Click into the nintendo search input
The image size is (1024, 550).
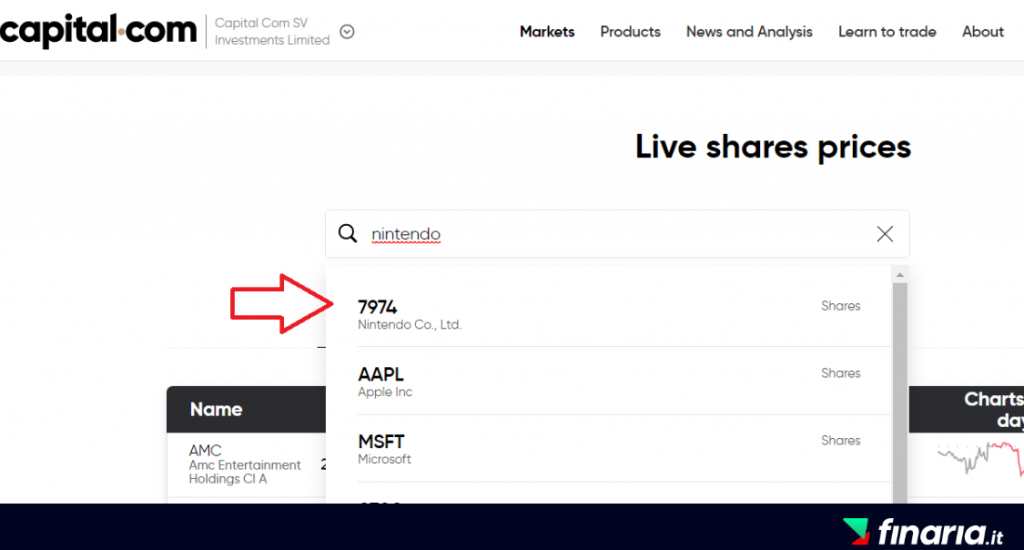coord(617,234)
